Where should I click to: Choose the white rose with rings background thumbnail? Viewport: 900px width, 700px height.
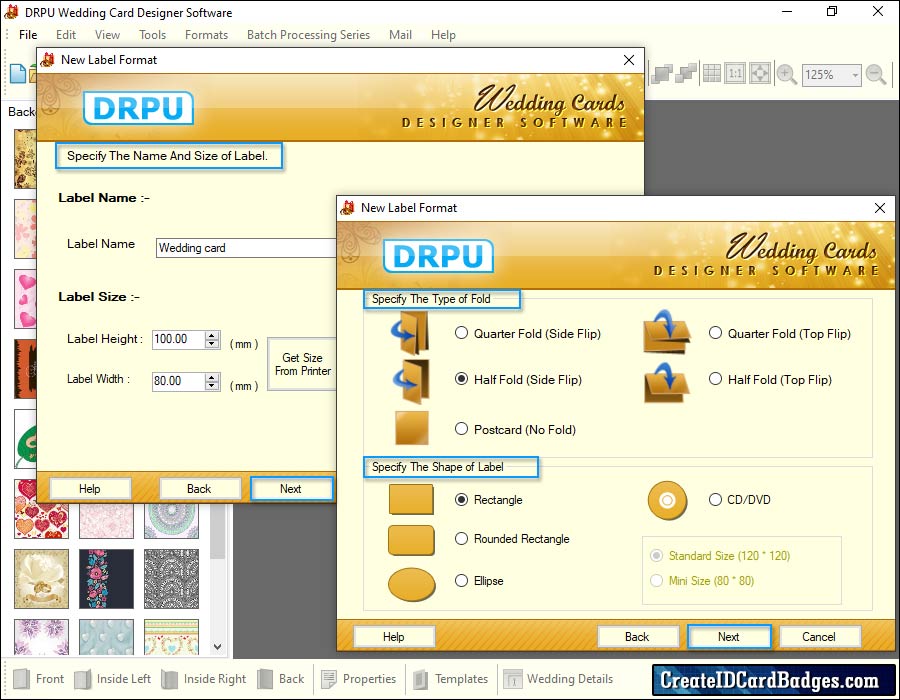[x=41, y=579]
